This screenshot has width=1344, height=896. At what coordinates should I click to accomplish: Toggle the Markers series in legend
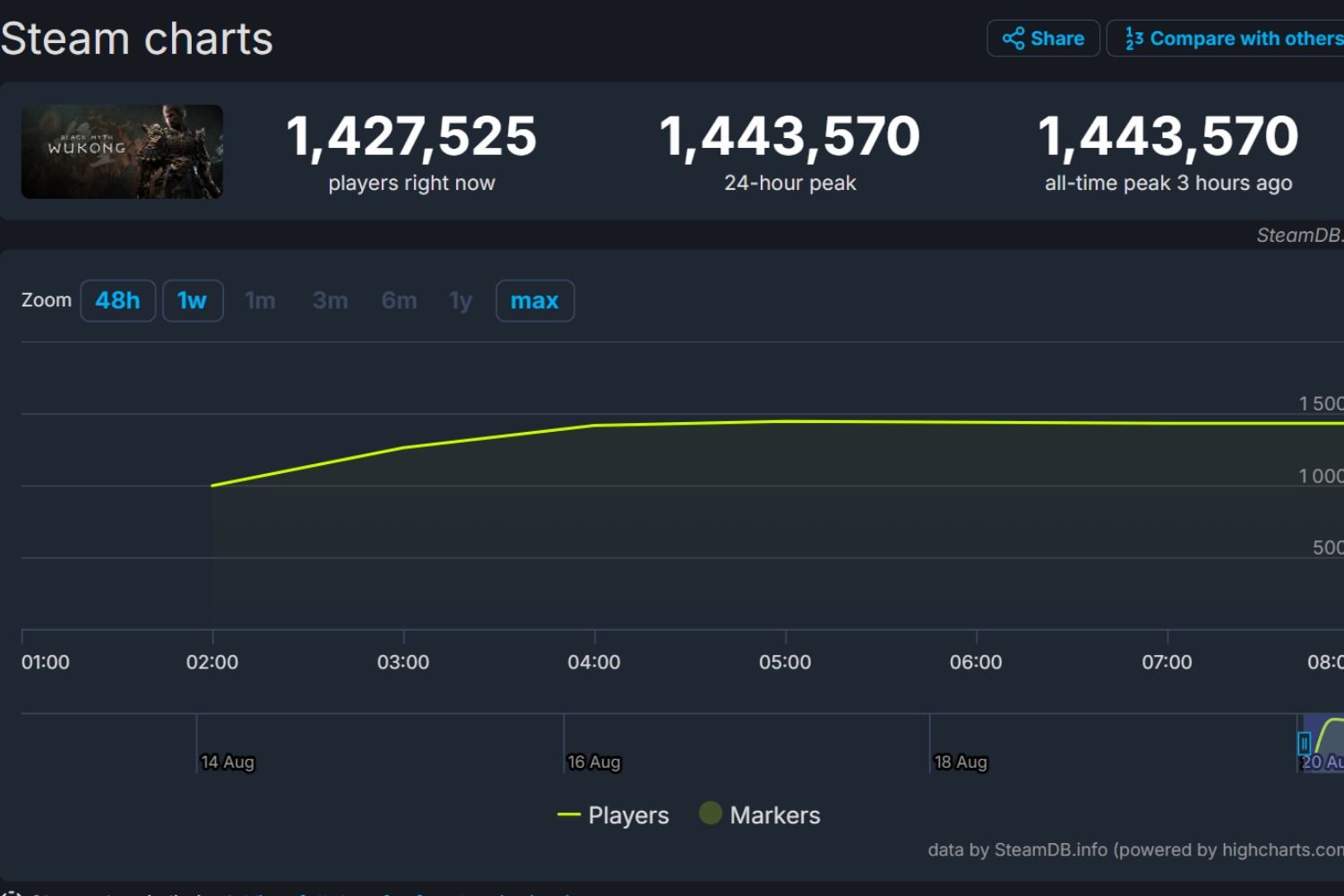760,814
